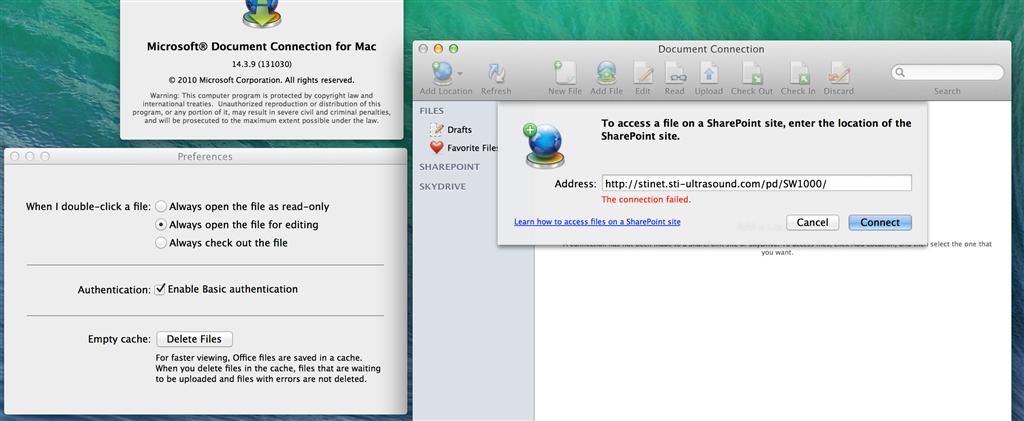Zoom the Document Connection window
The width and height of the screenshot is (1024, 421).
pos(453,49)
